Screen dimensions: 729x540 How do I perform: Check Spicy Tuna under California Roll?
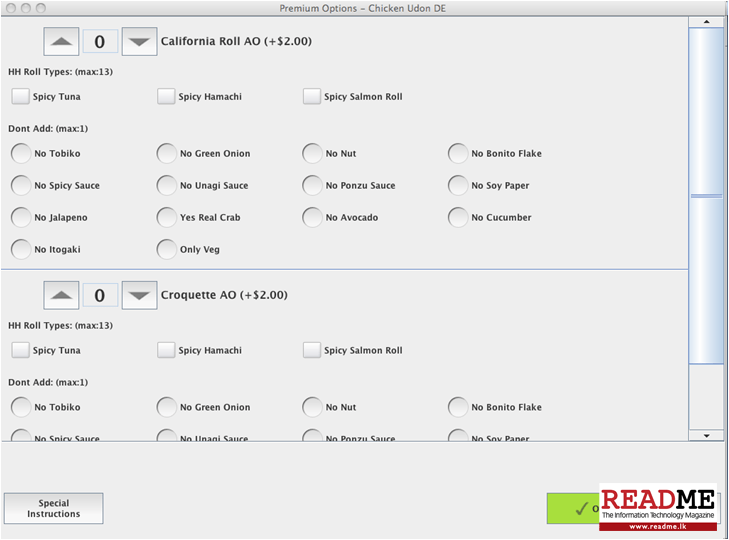point(21,97)
